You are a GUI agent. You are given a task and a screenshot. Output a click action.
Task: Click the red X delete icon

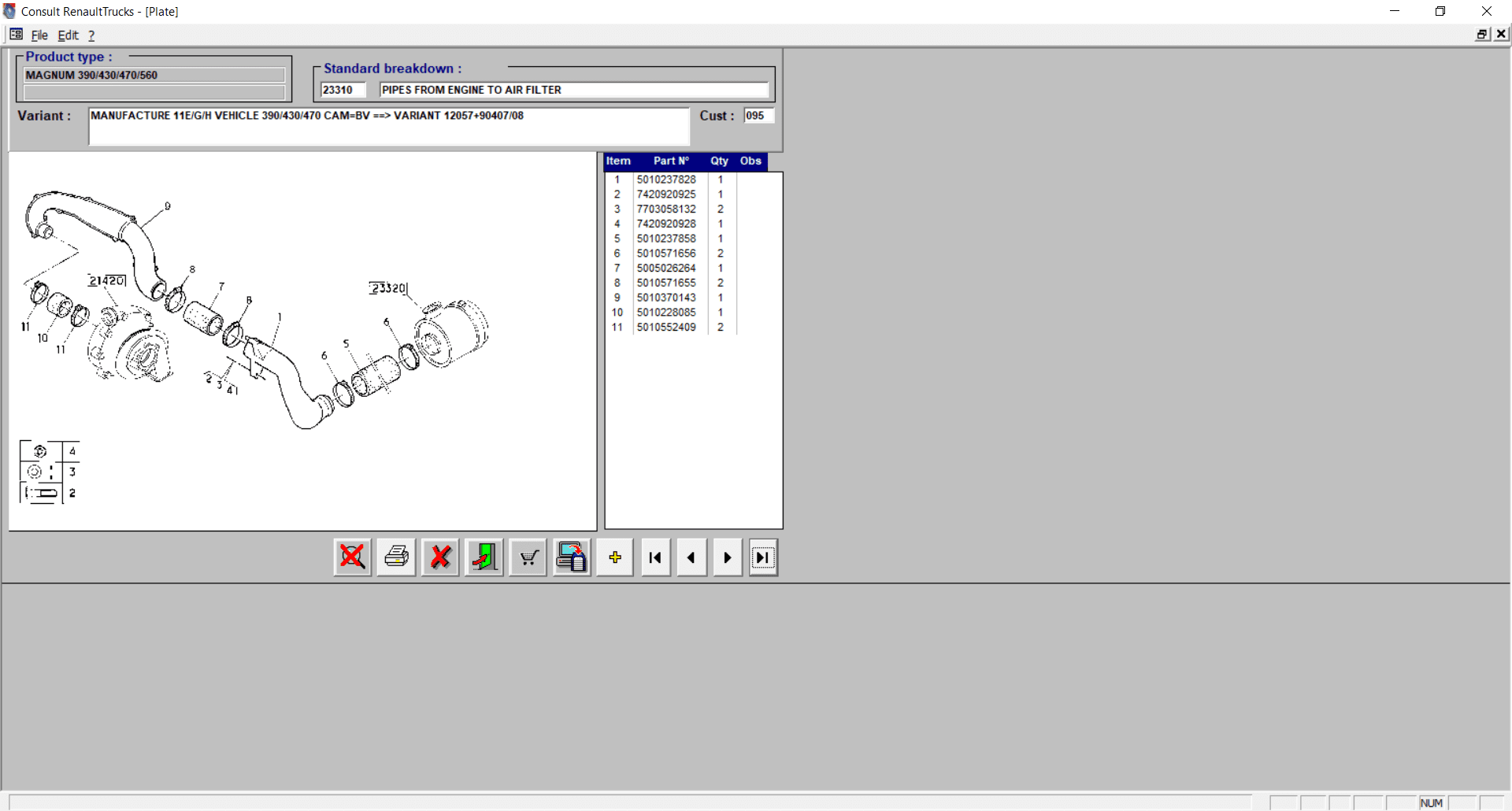(440, 557)
